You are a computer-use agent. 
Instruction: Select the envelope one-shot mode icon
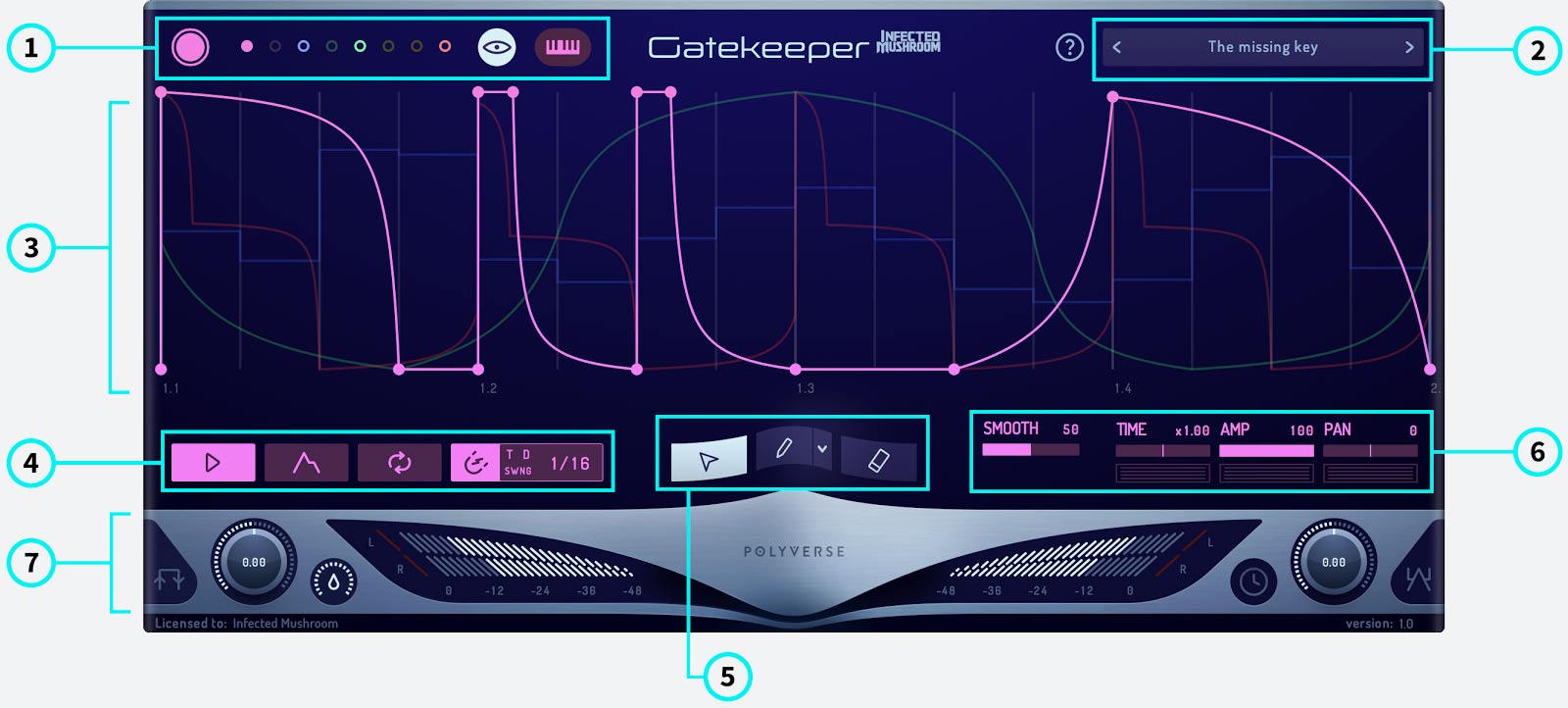coord(306,463)
